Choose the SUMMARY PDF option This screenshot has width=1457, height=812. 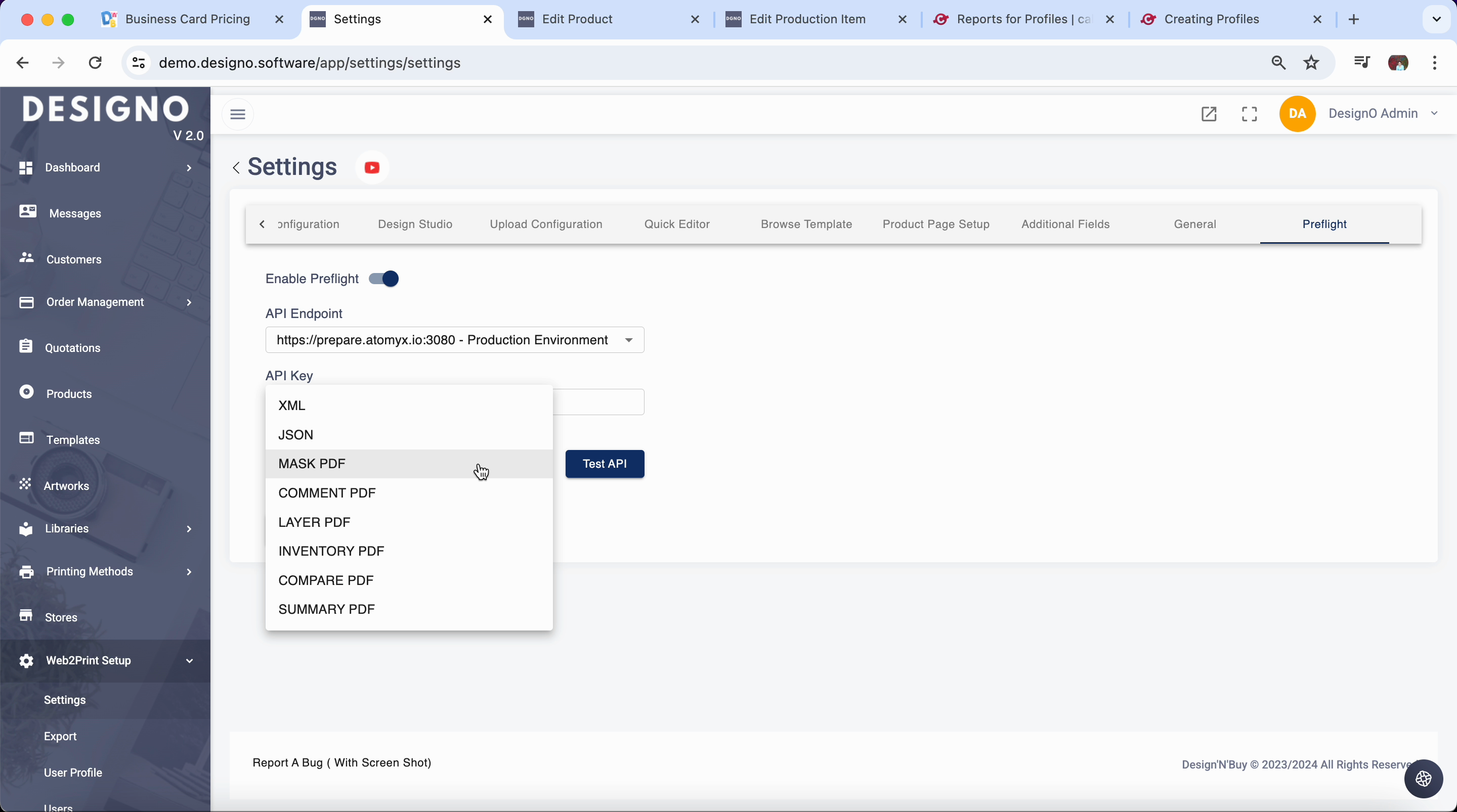click(326, 609)
